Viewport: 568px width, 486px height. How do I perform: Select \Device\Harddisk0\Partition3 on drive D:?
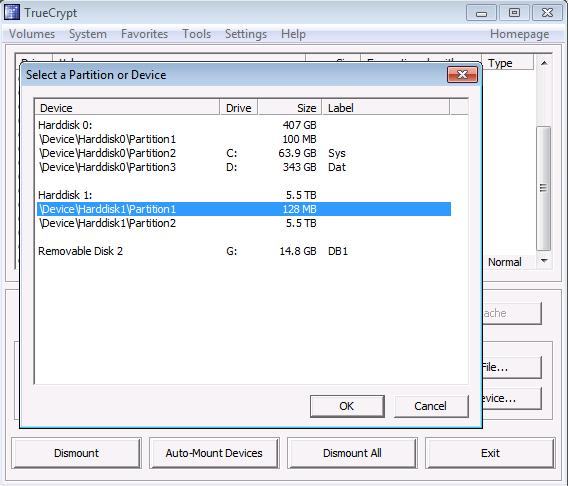244,167
